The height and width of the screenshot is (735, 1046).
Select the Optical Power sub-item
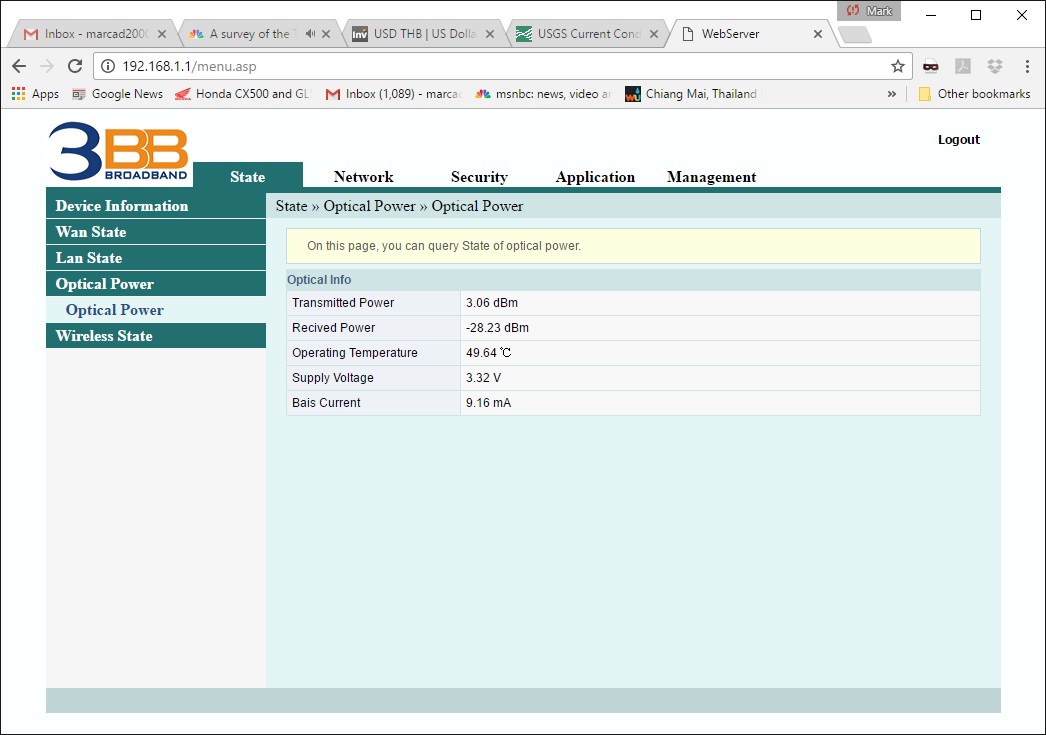[114, 310]
